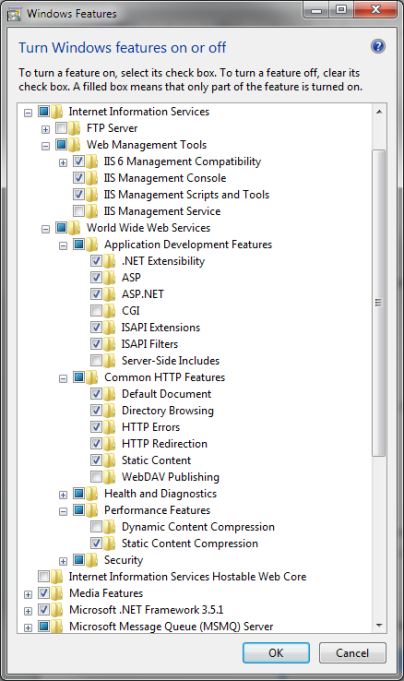Click the Media Features folder icon

coord(57,593)
